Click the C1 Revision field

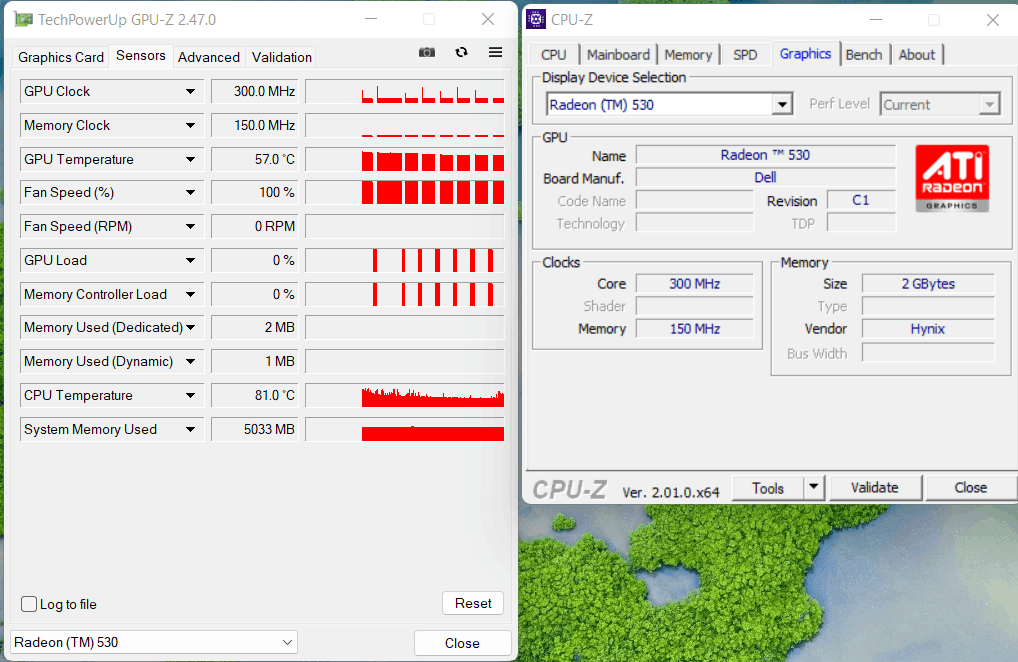coord(861,201)
